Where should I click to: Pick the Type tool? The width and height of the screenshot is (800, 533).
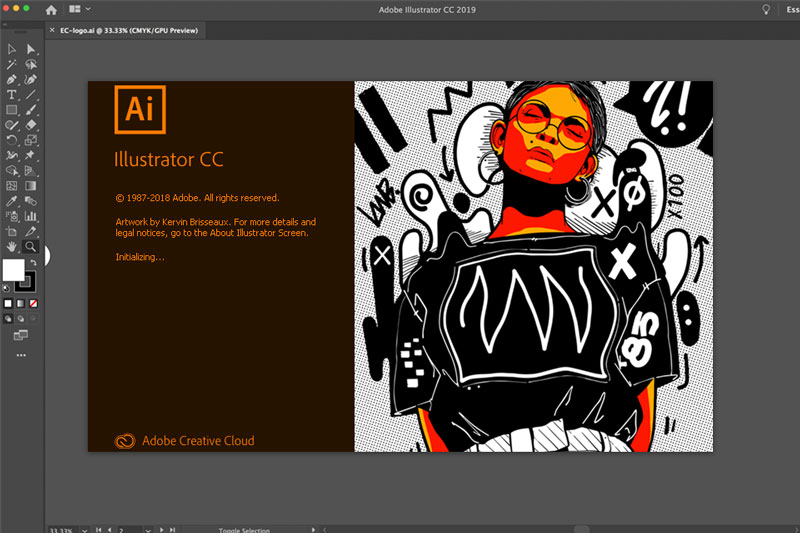tap(12, 94)
